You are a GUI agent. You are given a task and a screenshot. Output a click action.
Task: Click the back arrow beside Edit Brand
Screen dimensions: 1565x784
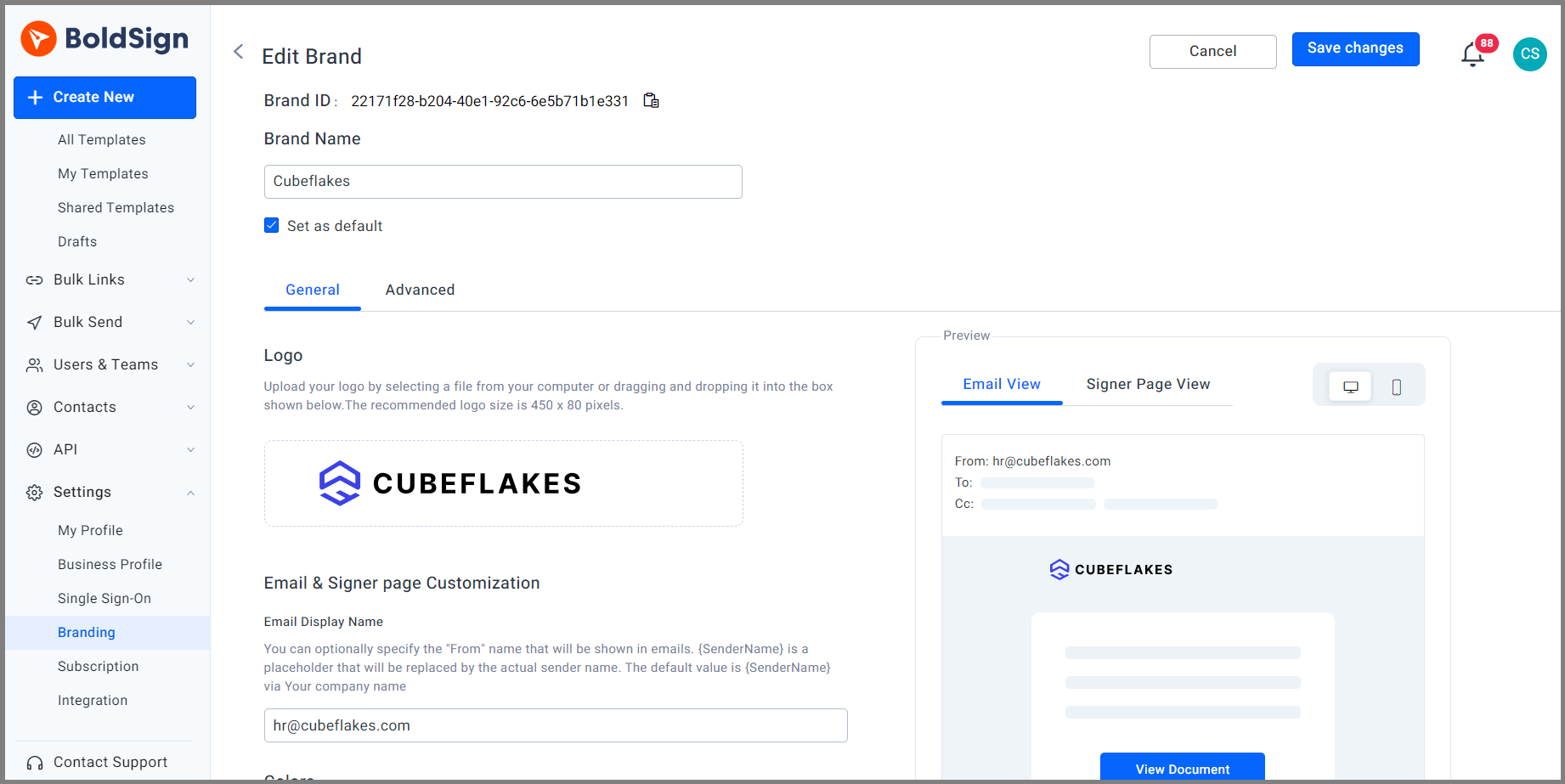point(239,53)
